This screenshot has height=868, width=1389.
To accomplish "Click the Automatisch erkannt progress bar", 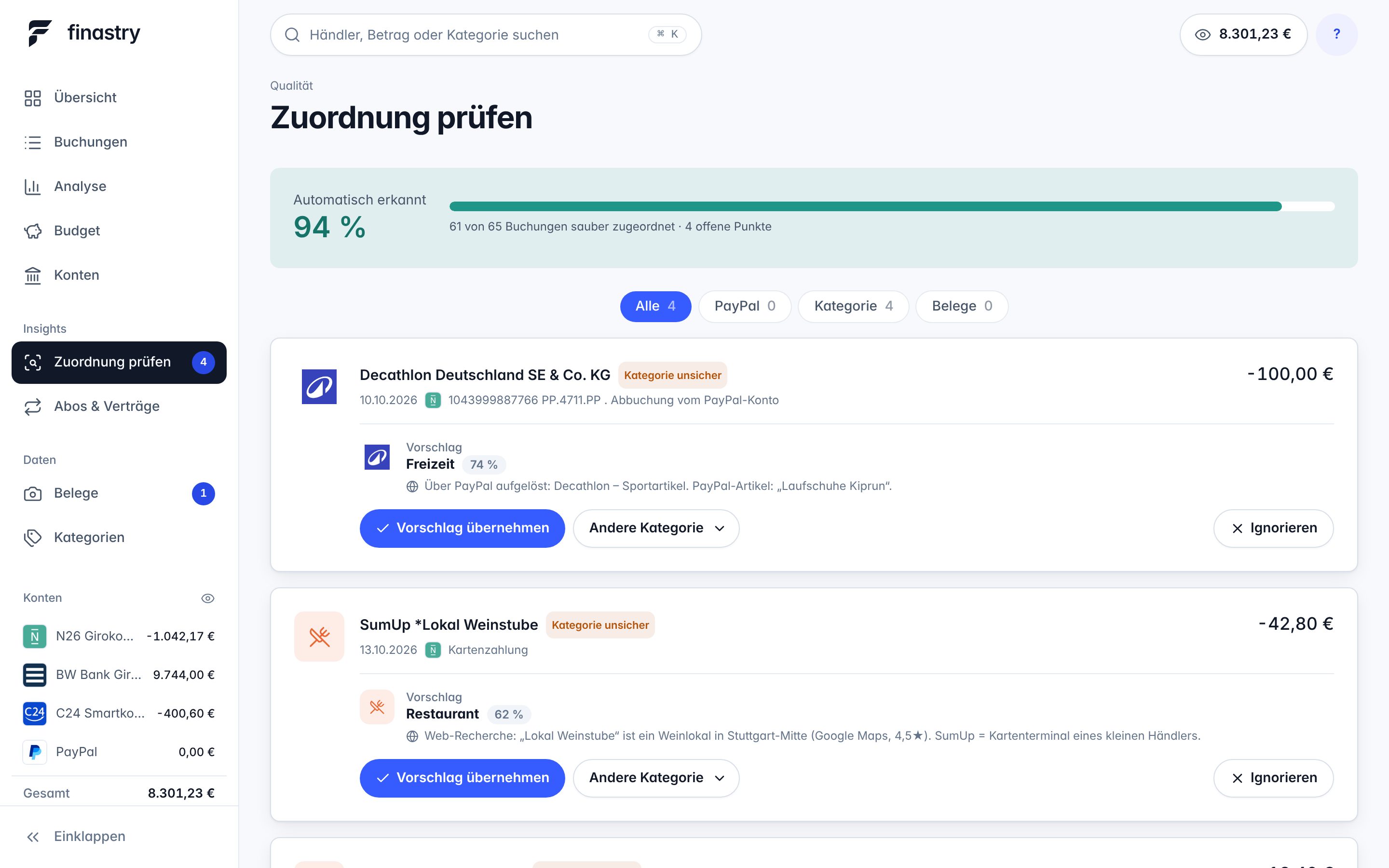I will click(x=892, y=206).
